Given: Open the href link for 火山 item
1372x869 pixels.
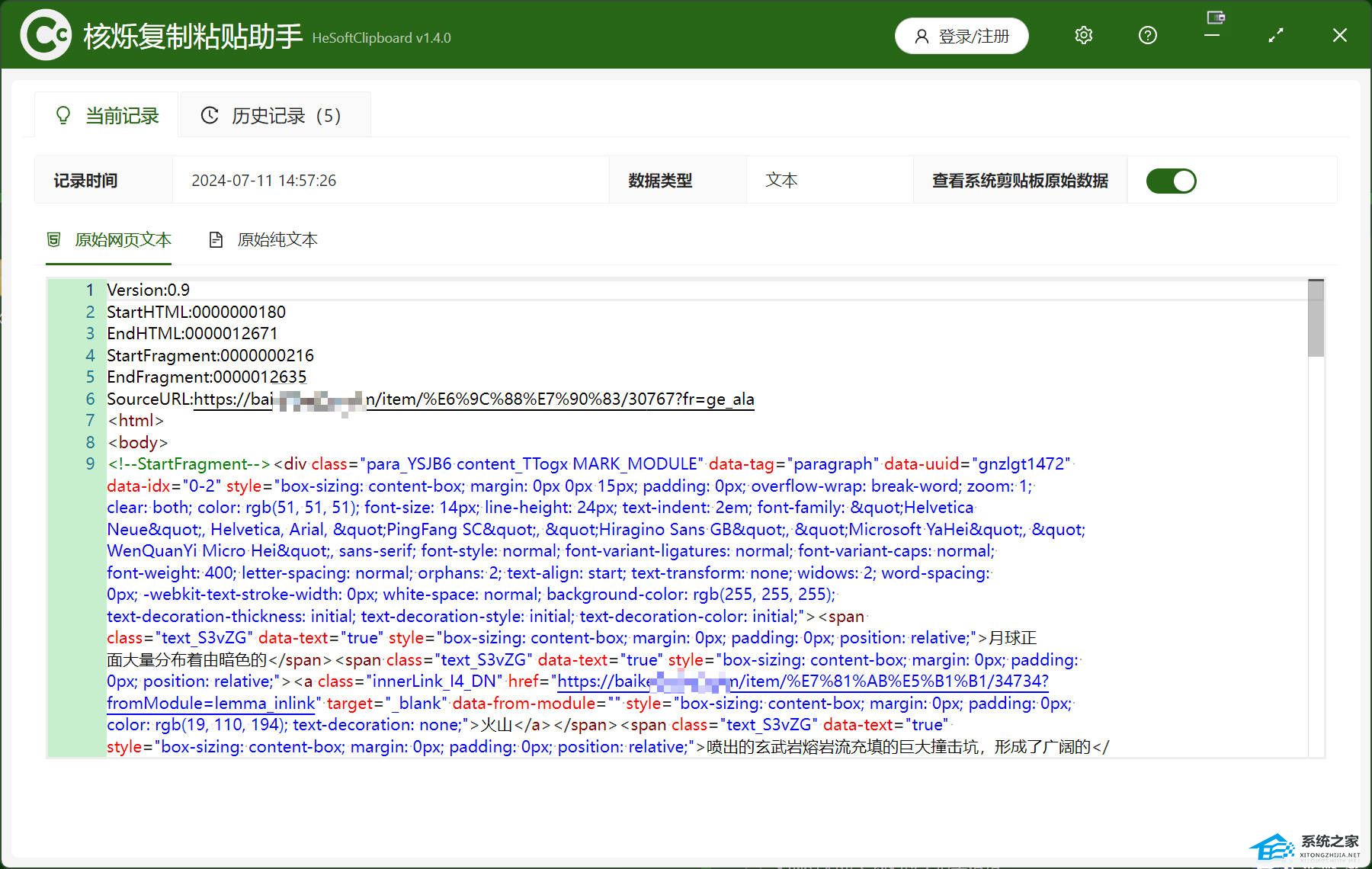Looking at the screenshot, I should [x=803, y=681].
